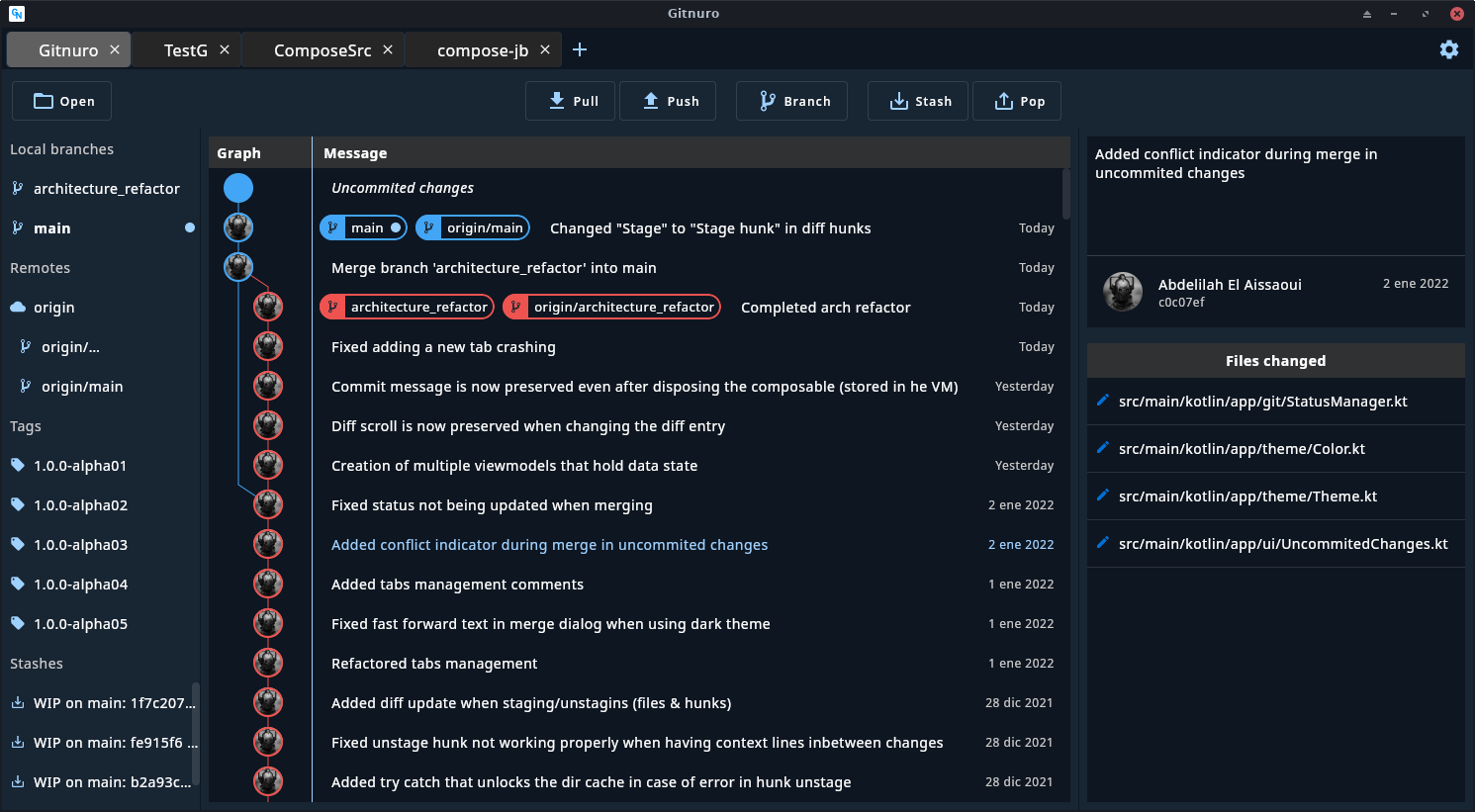Viewport: 1475px width, 812px height.
Task: Open the settings gear icon
Action: coord(1449,49)
